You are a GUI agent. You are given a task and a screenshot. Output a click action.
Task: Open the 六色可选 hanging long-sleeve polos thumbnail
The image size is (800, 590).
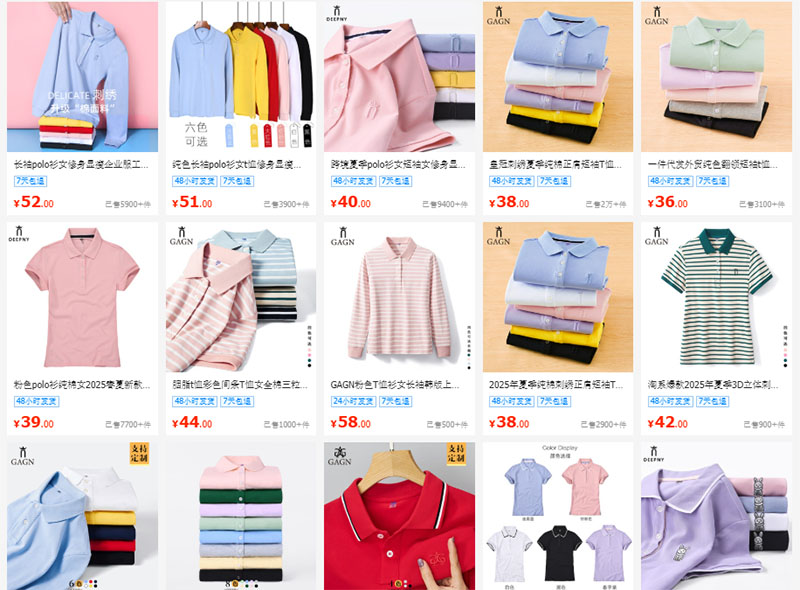coord(241,77)
